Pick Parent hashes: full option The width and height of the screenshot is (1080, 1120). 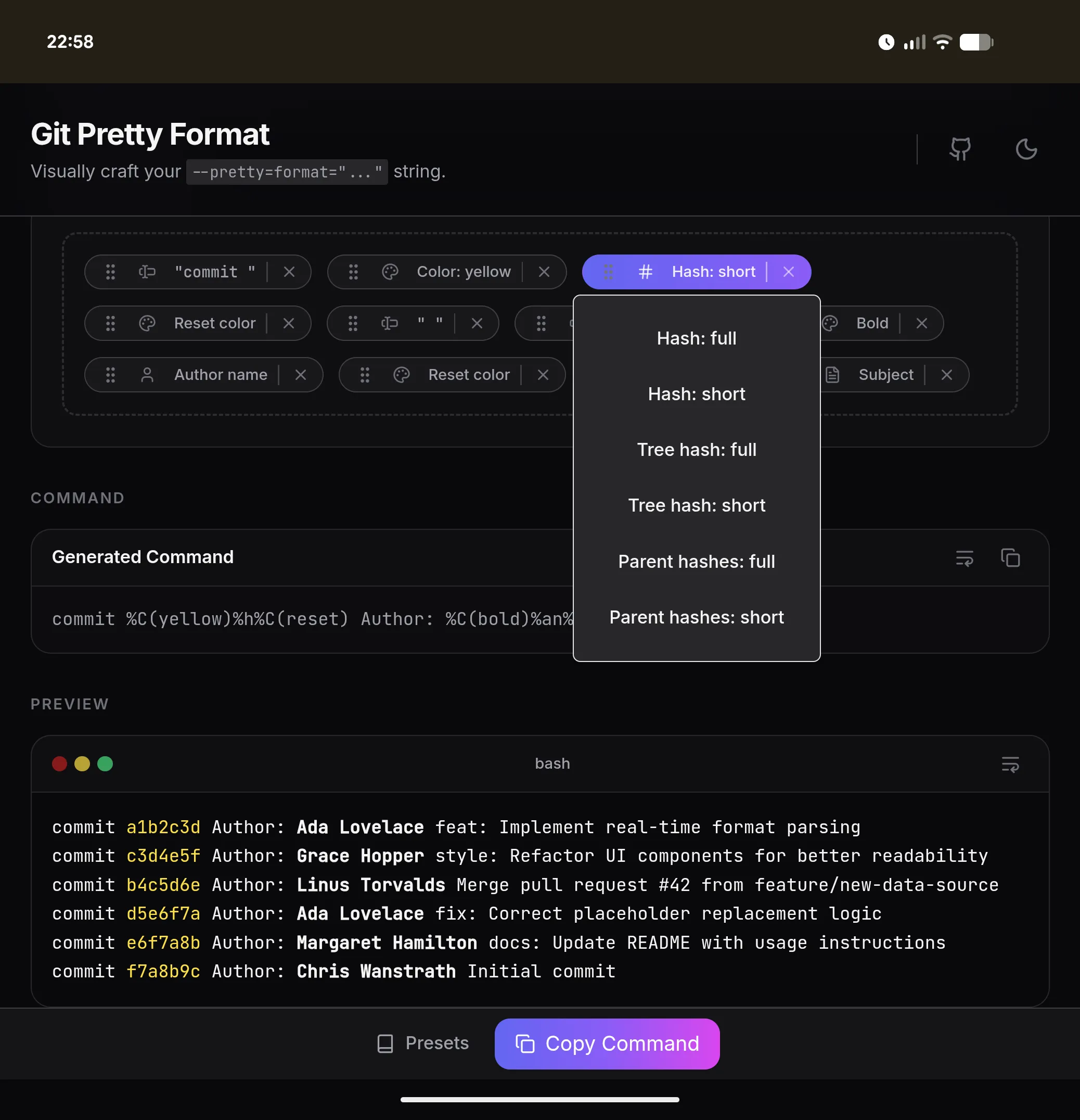[696, 562]
